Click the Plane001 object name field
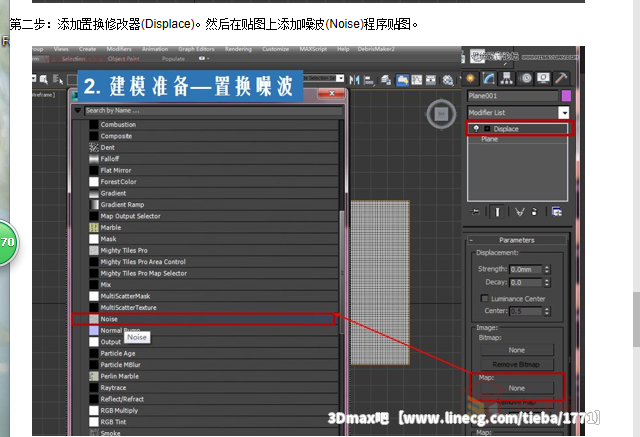 513,96
